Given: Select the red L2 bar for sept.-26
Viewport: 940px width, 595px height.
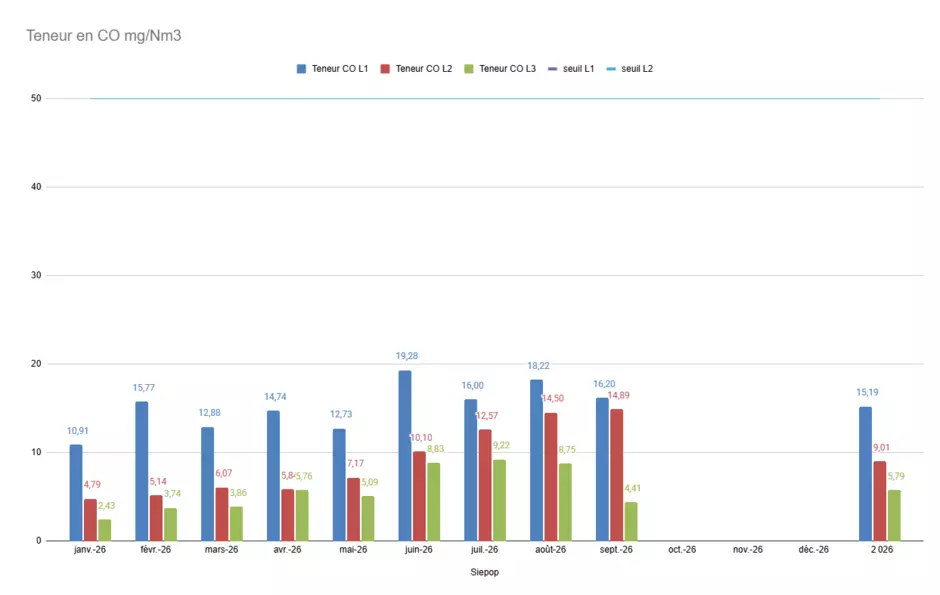Looking at the screenshot, I should (617, 475).
